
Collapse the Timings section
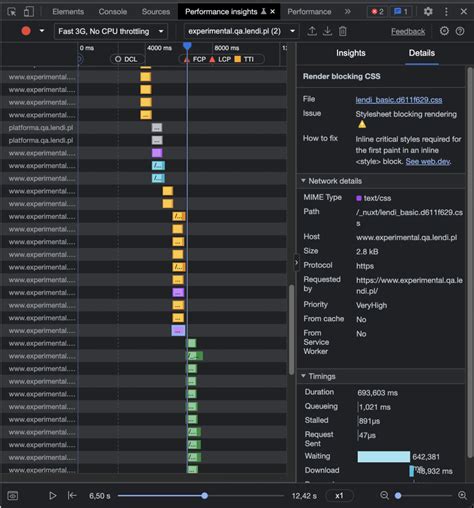(318, 376)
